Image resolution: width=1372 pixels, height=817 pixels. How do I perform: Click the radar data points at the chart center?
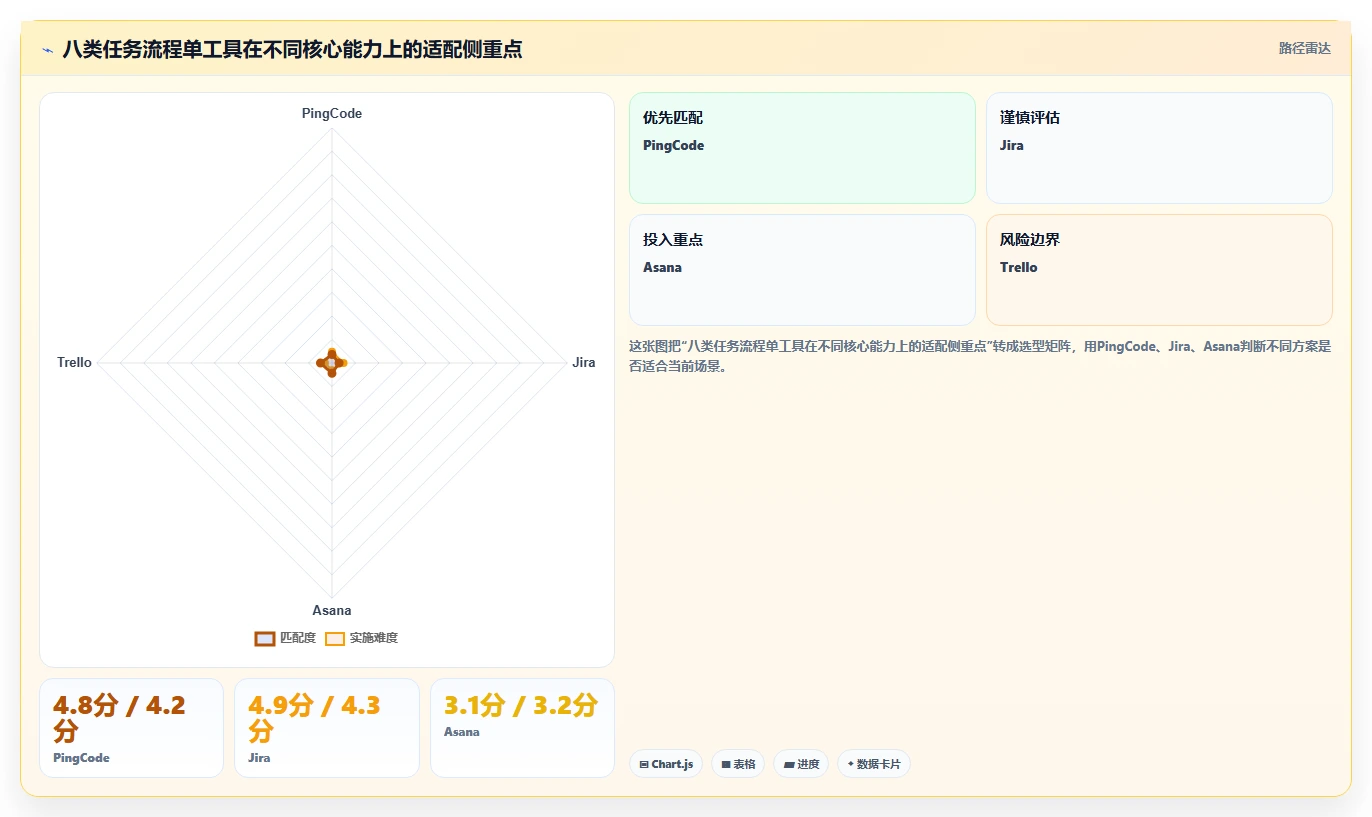coord(332,363)
